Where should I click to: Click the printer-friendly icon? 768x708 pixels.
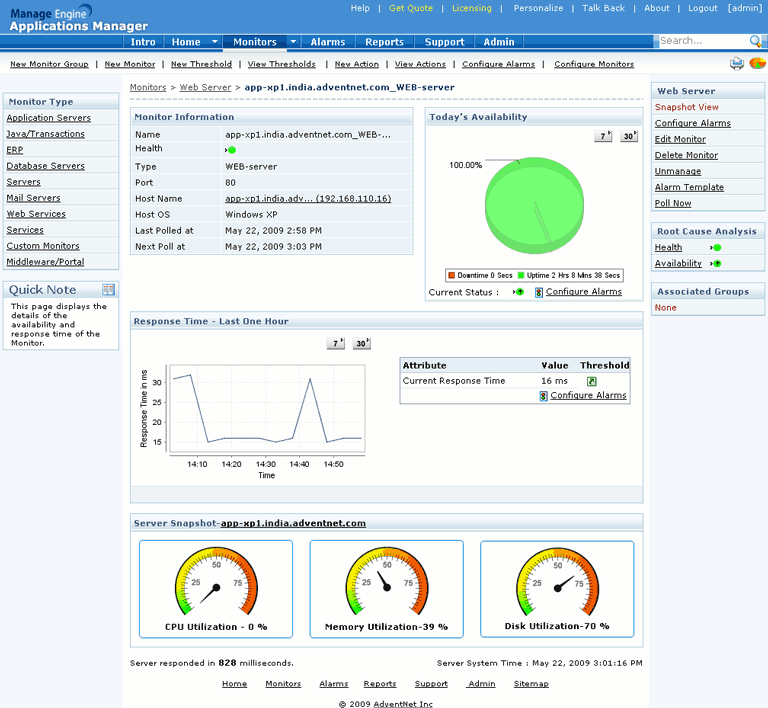click(737, 64)
